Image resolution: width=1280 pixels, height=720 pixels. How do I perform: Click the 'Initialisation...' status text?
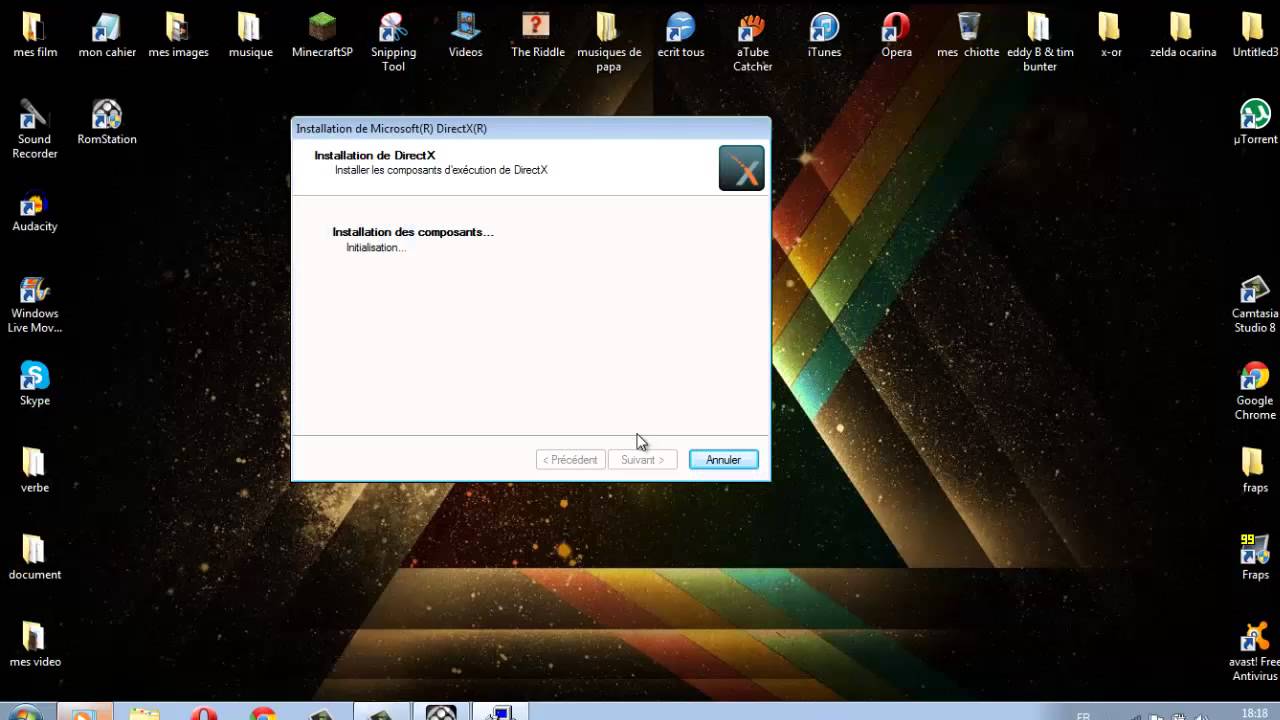(x=376, y=248)
